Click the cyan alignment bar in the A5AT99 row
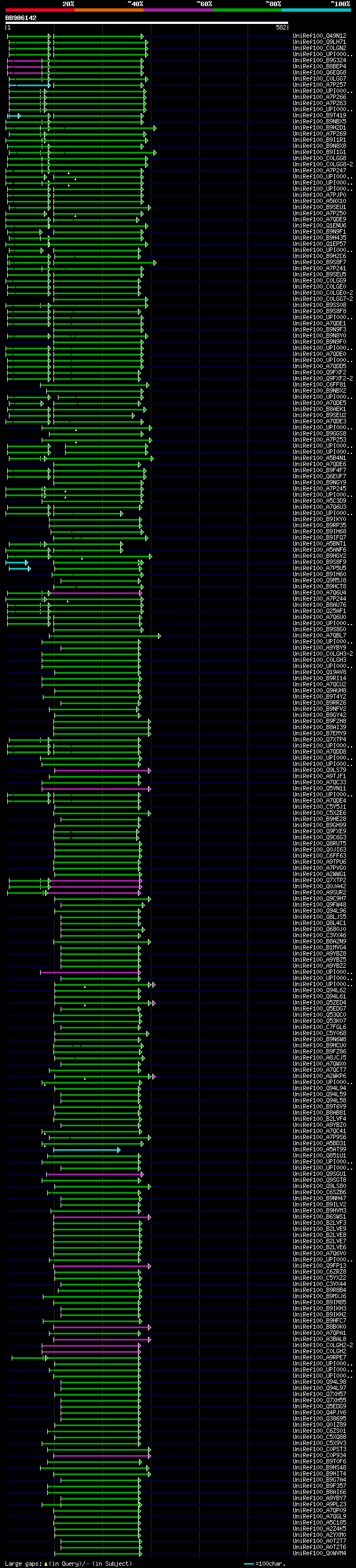The height and width of the screenshot is (1568, 356). pos(87,1150)
